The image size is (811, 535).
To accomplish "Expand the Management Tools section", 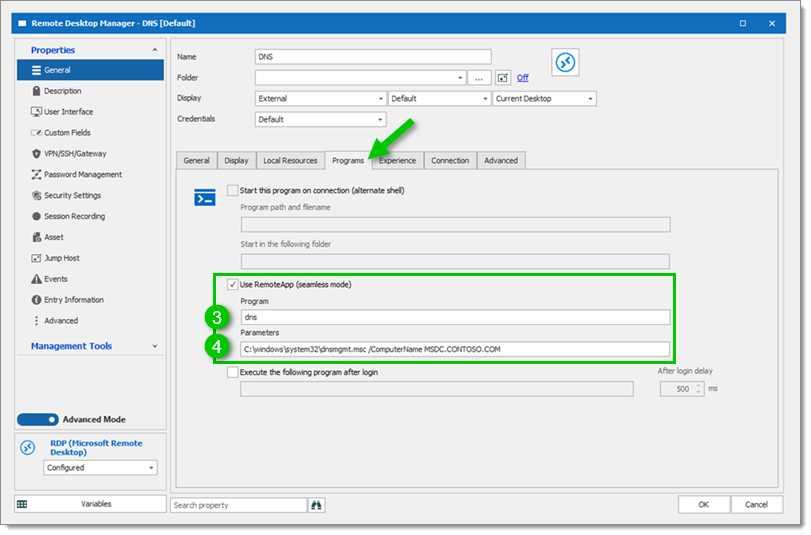I will (x=155, y=346).
